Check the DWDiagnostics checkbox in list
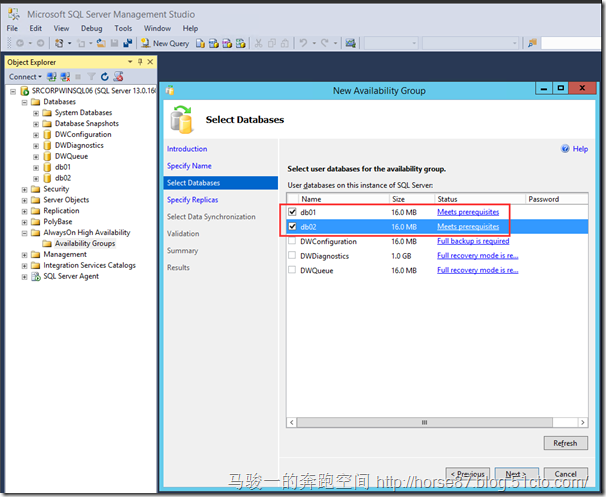Screen dimensions: 606x497 pos(292,255)
